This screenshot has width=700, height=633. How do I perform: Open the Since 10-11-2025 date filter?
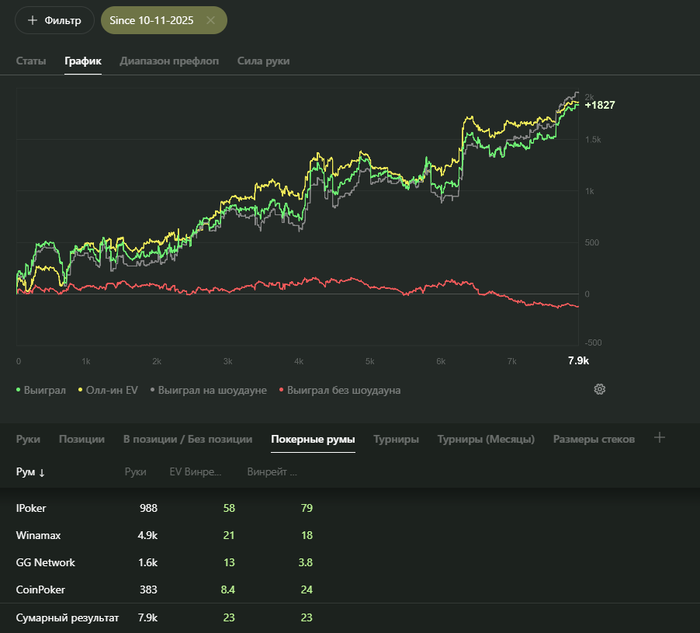click(151, 20)
